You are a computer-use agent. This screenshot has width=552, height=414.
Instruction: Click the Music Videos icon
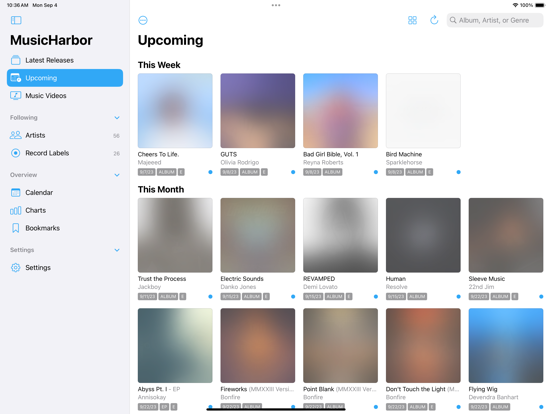click(x=15, y=95)
